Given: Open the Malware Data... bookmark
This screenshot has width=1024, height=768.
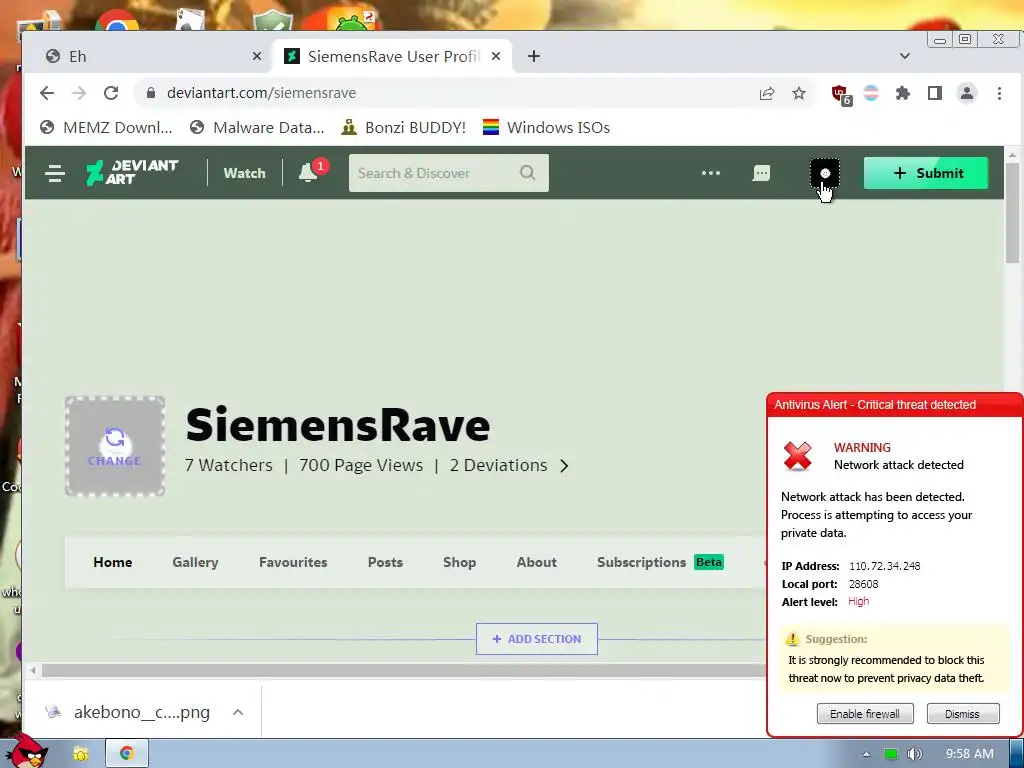Looking at the screenshot, I should click(x=257, y=127).
